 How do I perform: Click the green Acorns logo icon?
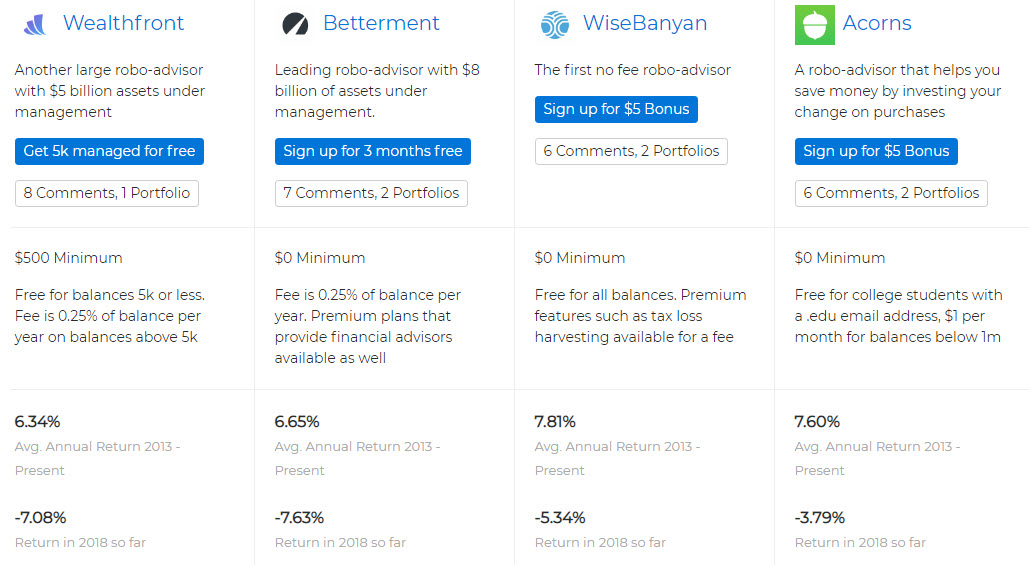pyautogui.click(x=814, y=25)
